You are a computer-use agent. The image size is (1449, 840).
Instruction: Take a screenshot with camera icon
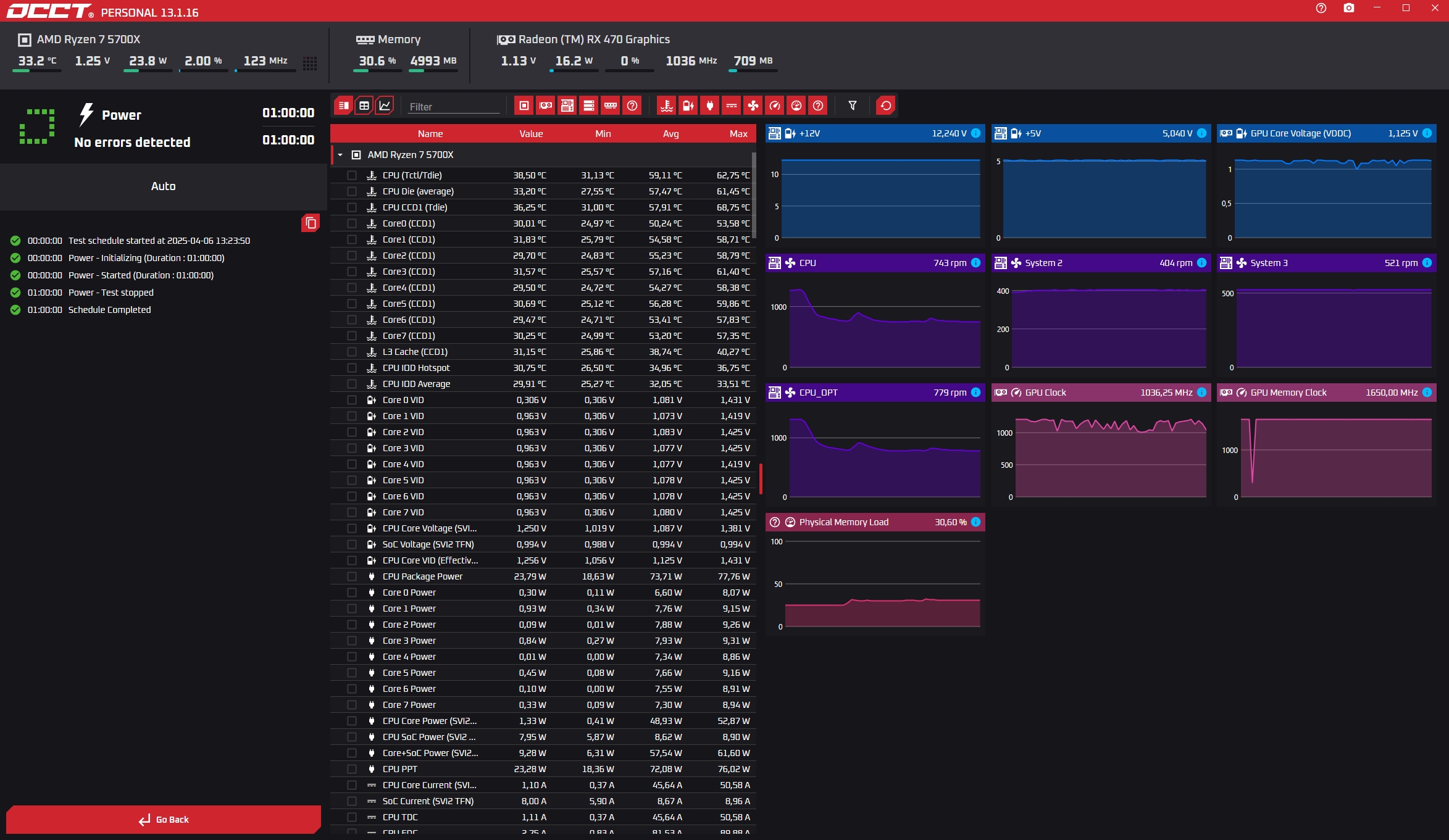tap(1349, 8)
